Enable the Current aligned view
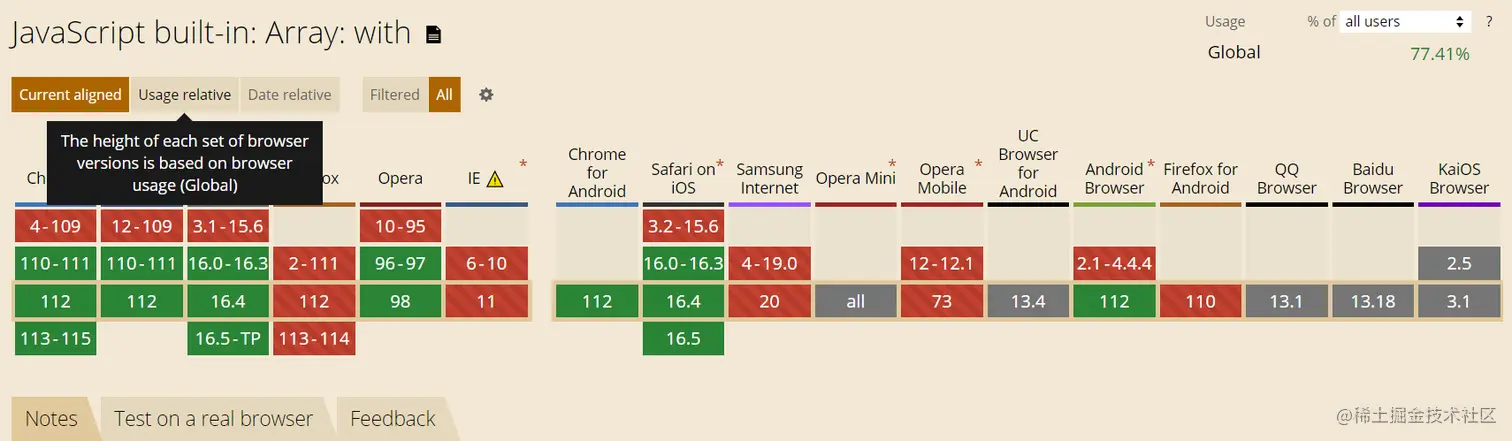1512x441 pixels. [x=70, y=95]
